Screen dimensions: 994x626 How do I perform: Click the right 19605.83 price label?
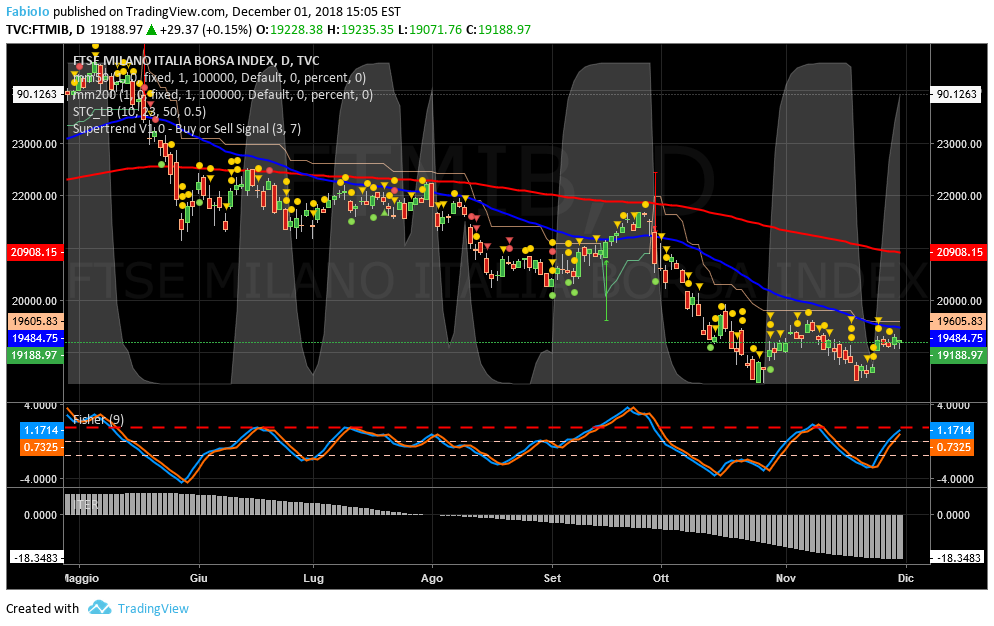tap(959, 321)
